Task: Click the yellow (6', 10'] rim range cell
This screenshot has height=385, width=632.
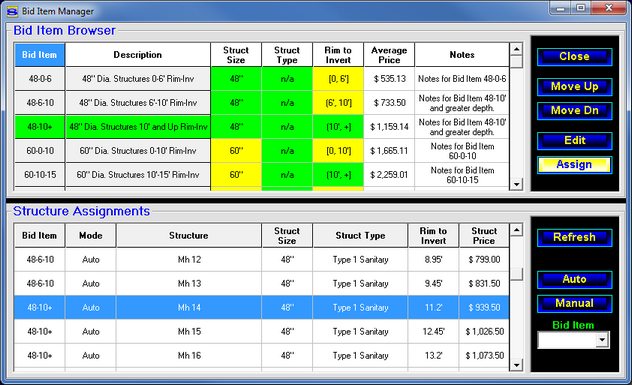Action: [338, 103]
